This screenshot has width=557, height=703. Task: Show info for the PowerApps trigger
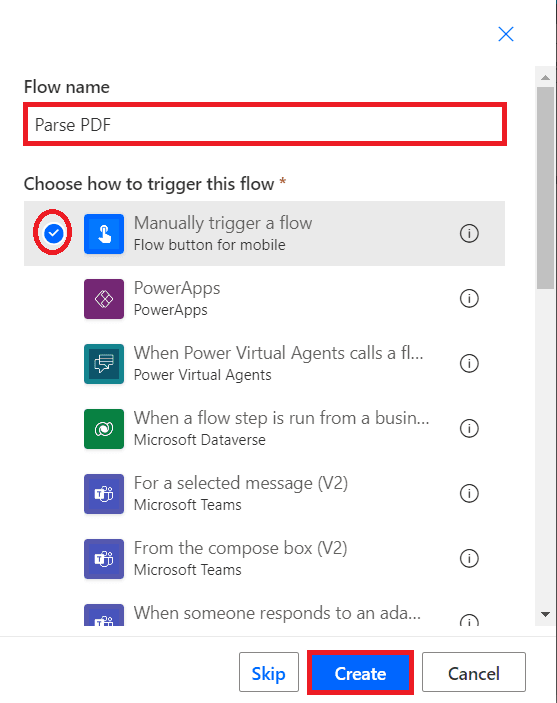(469, 299)
